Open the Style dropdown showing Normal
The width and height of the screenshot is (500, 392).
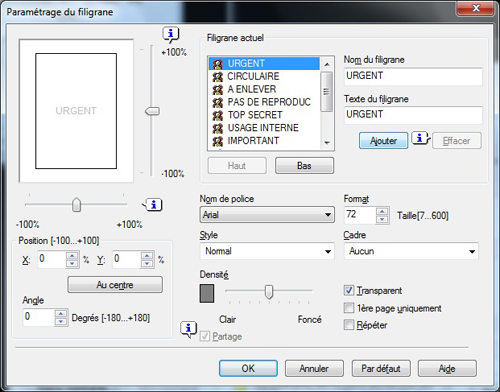point(267,251)
